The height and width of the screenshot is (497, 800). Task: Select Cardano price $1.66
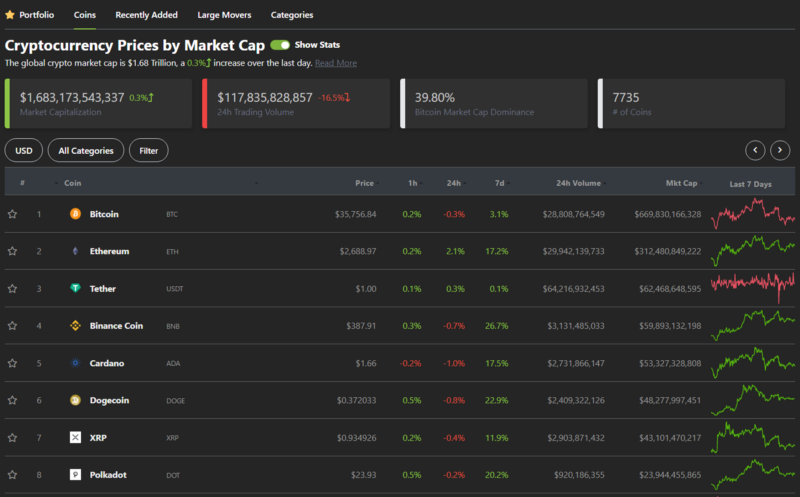(x=366, y=363)
